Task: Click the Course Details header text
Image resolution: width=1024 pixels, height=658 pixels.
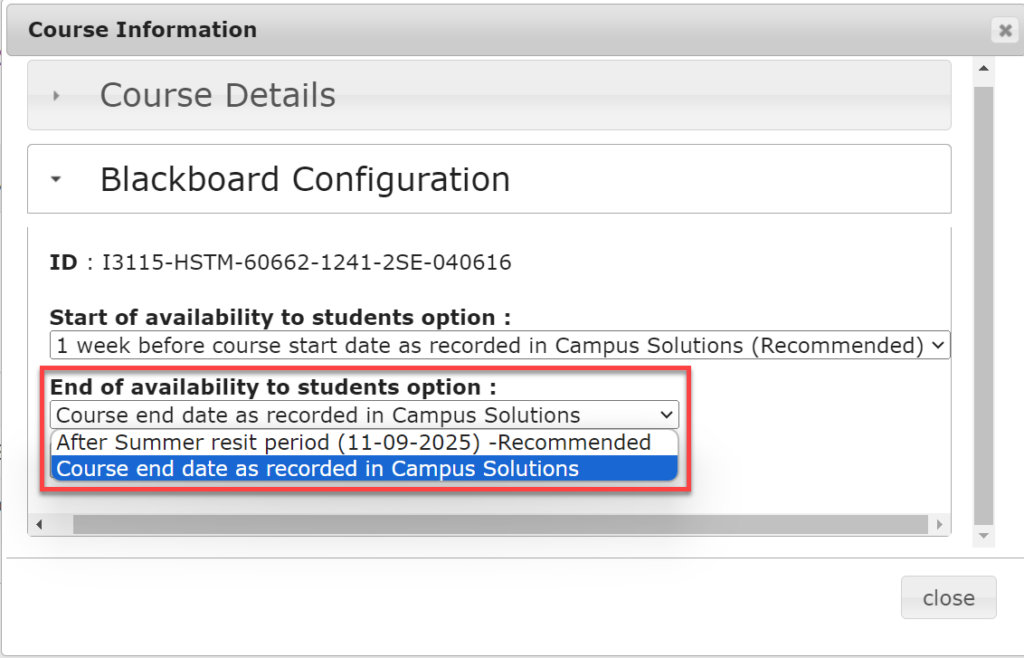Action: click(217, 95)
